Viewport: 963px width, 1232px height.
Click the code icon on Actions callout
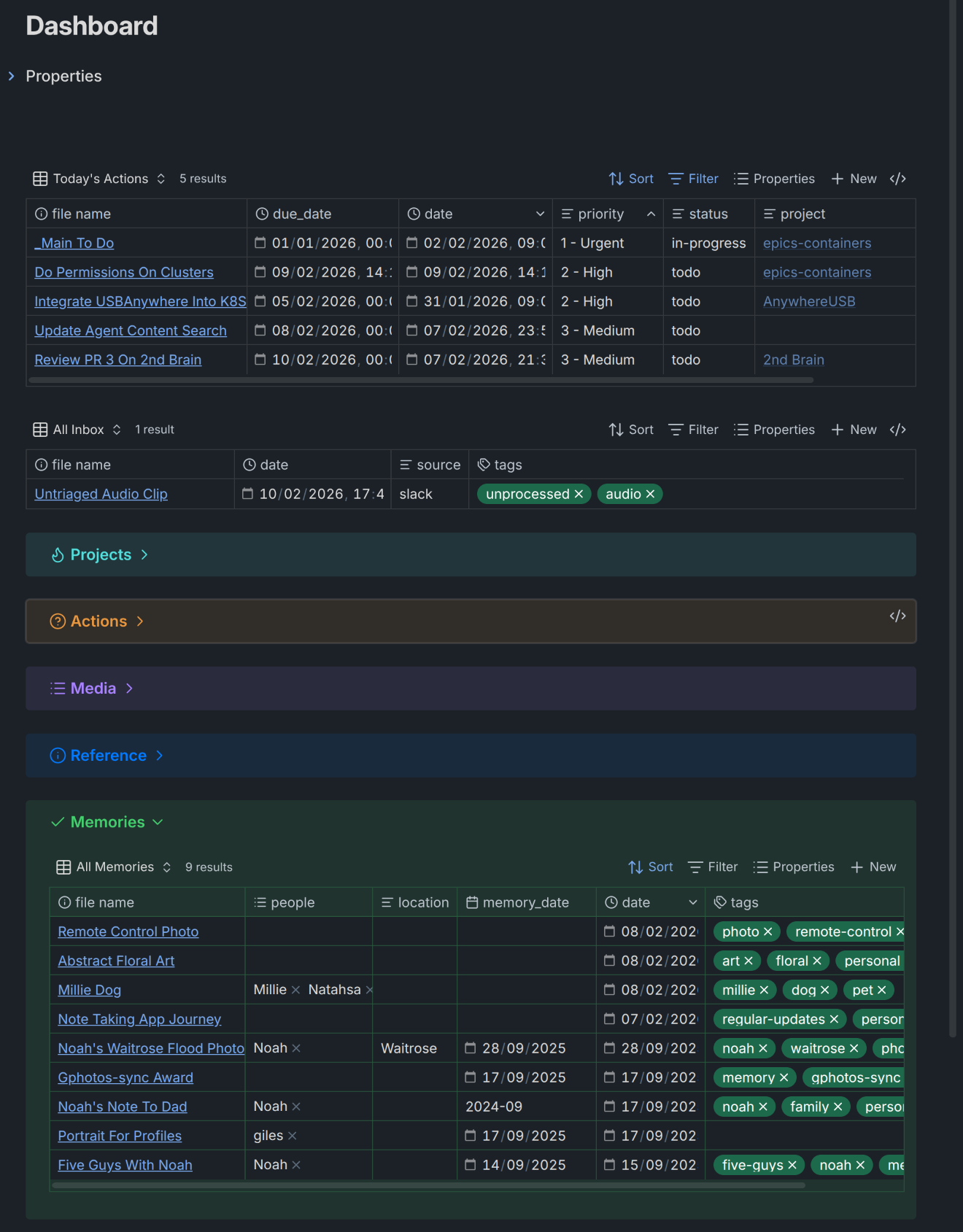[898, 616]
